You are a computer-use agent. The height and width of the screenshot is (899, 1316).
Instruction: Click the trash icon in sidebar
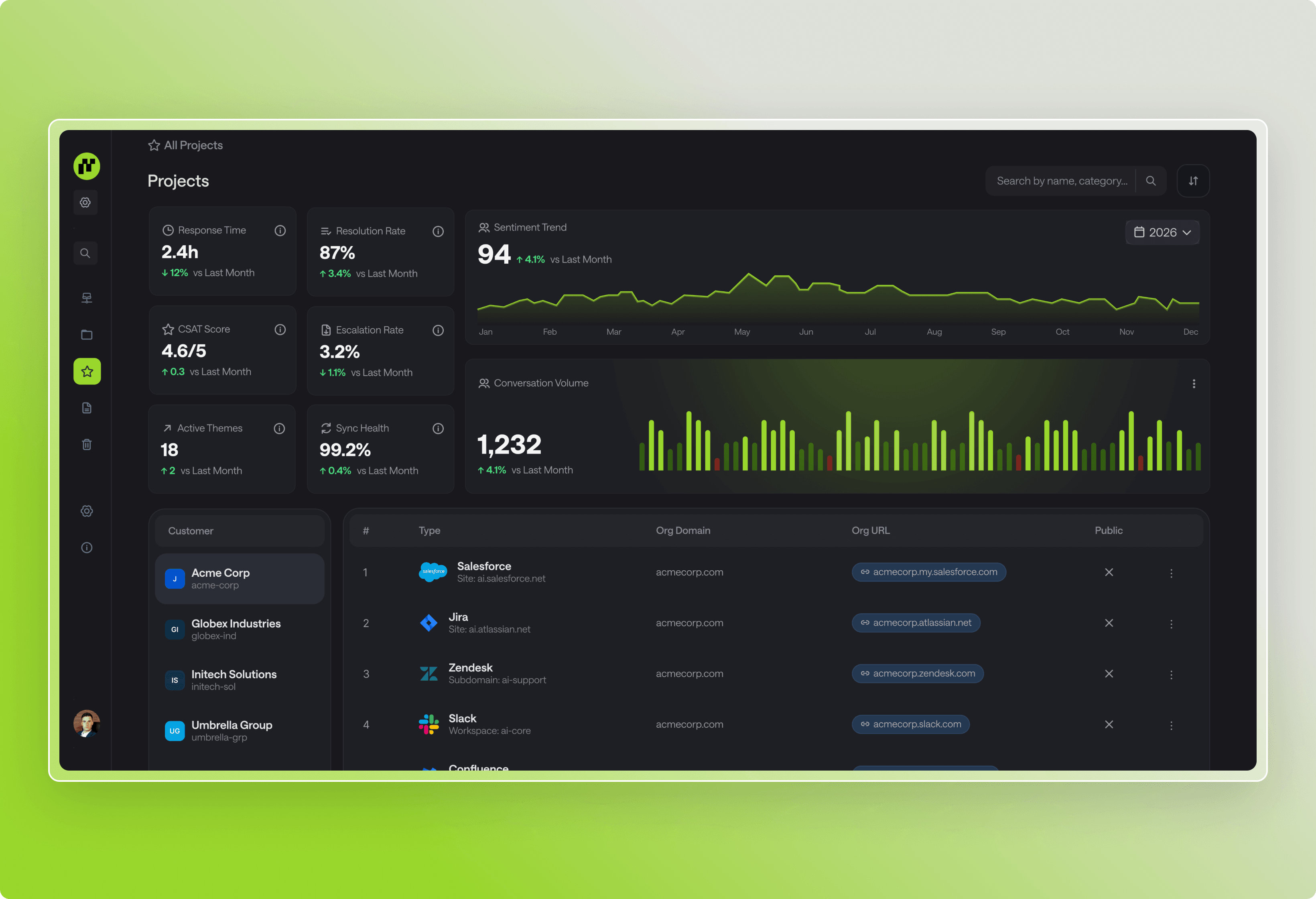point(87,445)
